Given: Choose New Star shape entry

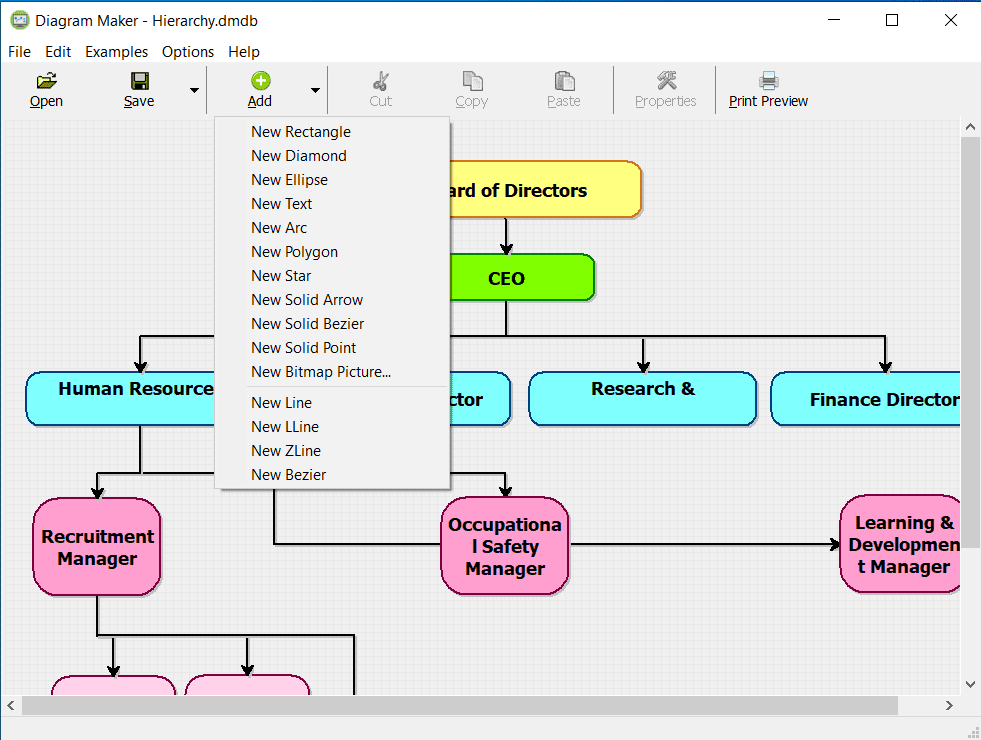Looking at the screenshot, I should tap(332, 276).
